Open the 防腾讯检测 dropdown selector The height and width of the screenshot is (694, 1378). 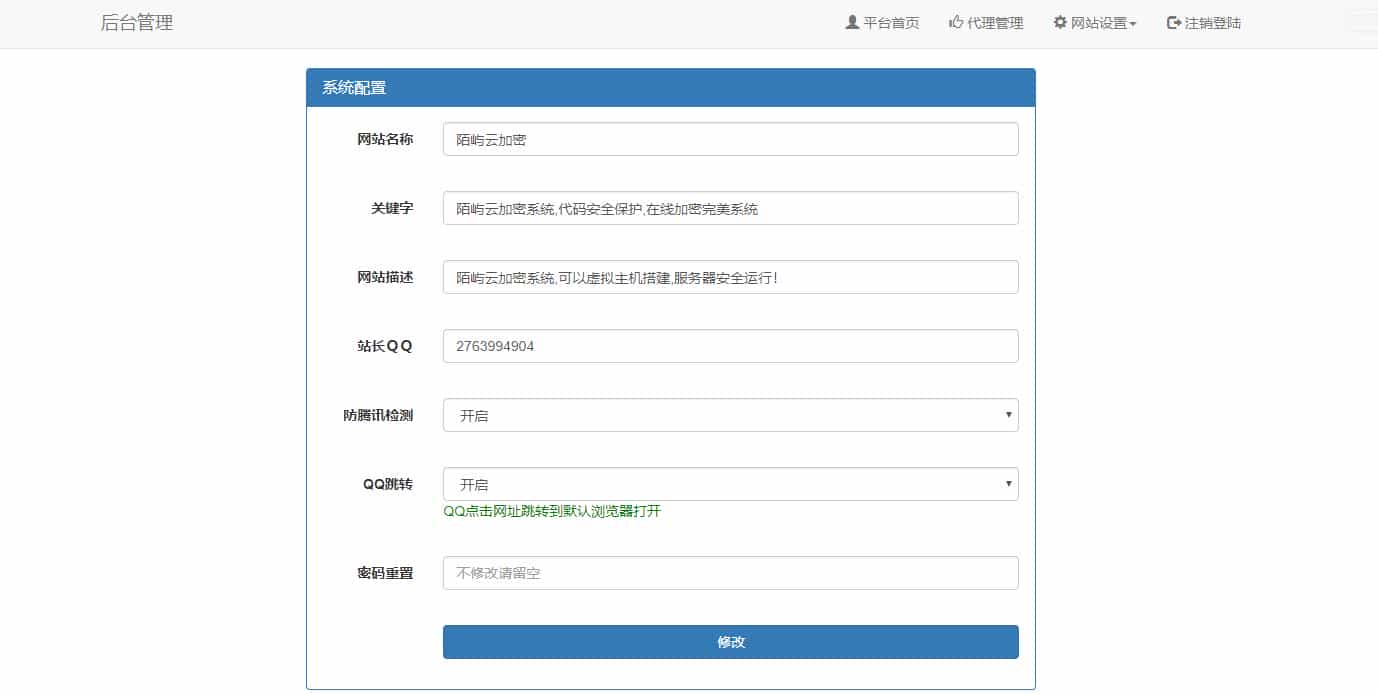pos(730,414)
